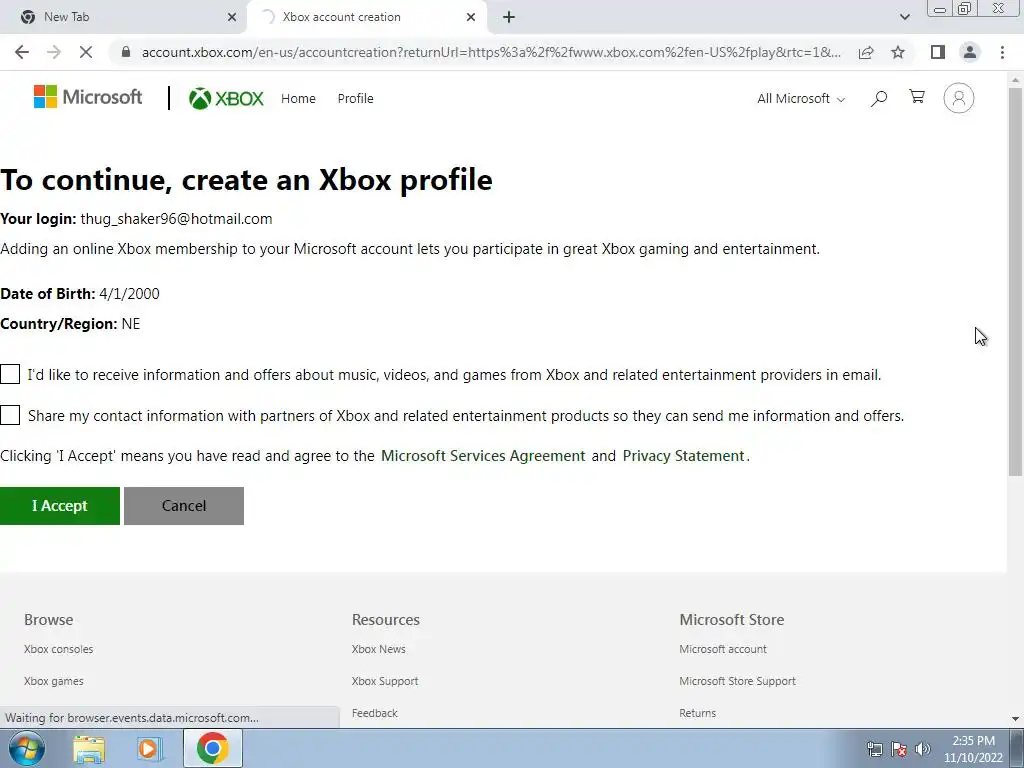
Task: Click the address bar URL field
Action: 491,52
